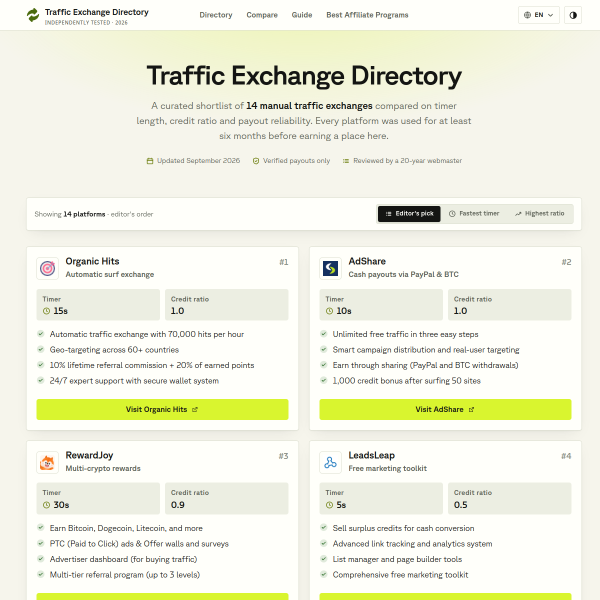Screen dimensions: 600x600
Task: Click the LeadsLeap logo icon
Action: (330, 462)
